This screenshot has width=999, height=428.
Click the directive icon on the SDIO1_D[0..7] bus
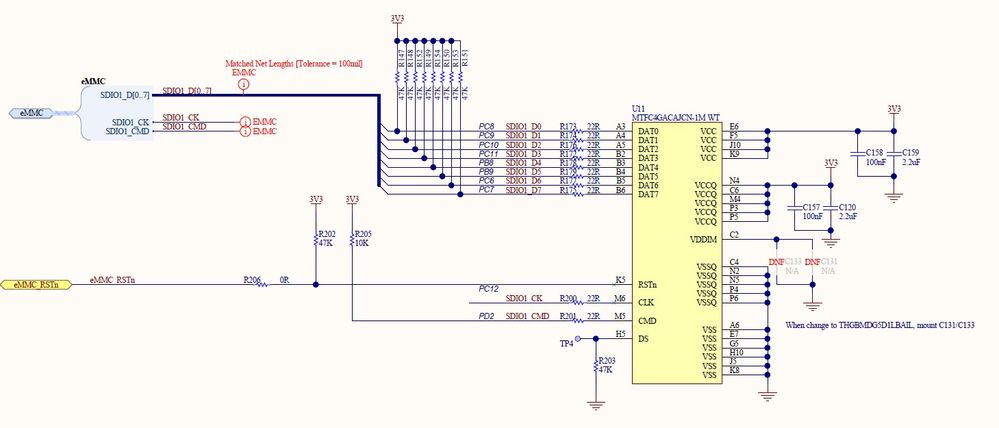243,85
